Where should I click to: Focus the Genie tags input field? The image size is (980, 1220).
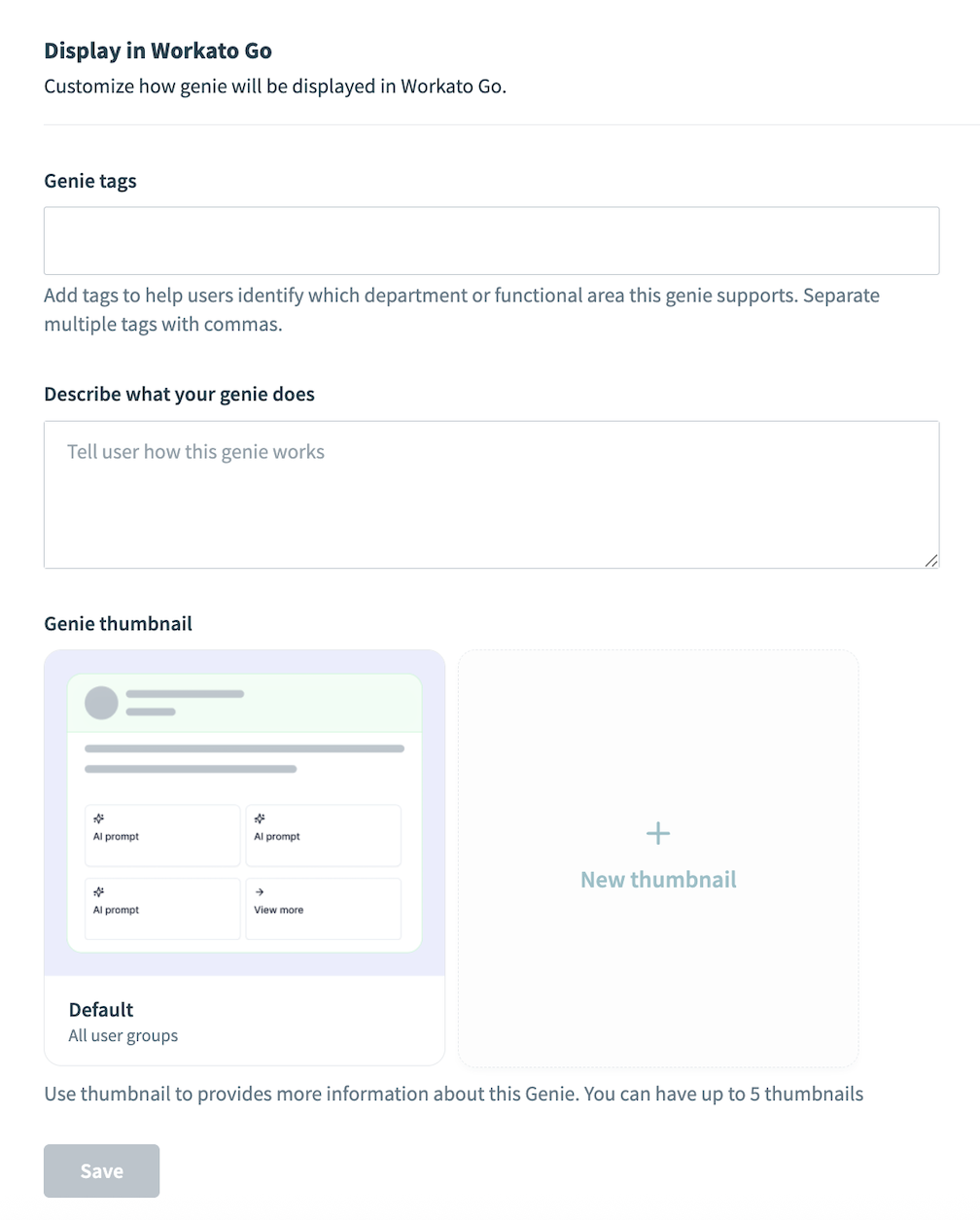pyautogui.click(x=491, y=240)
